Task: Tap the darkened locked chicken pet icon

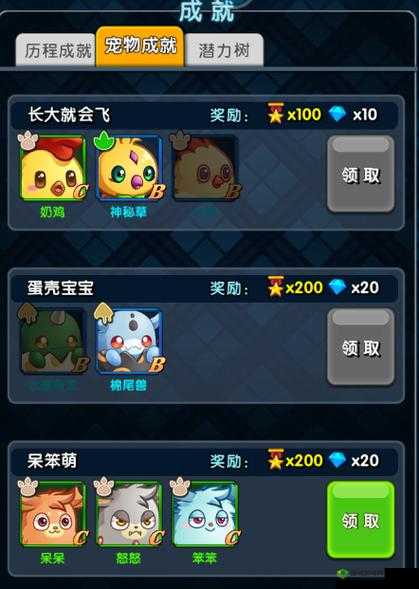Action: click(205, 168)
